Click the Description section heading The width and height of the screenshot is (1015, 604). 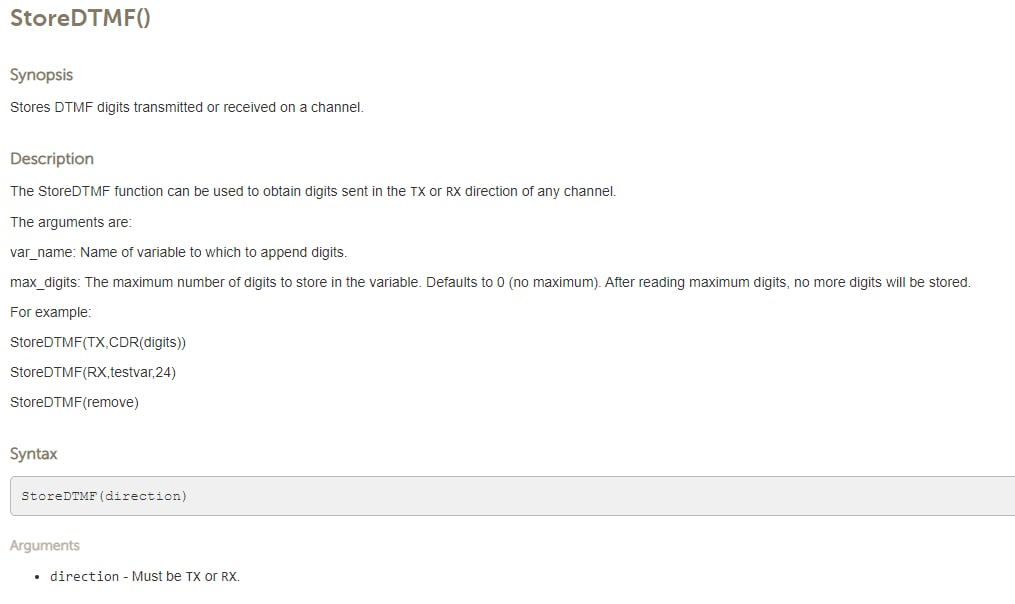[52, 159]
